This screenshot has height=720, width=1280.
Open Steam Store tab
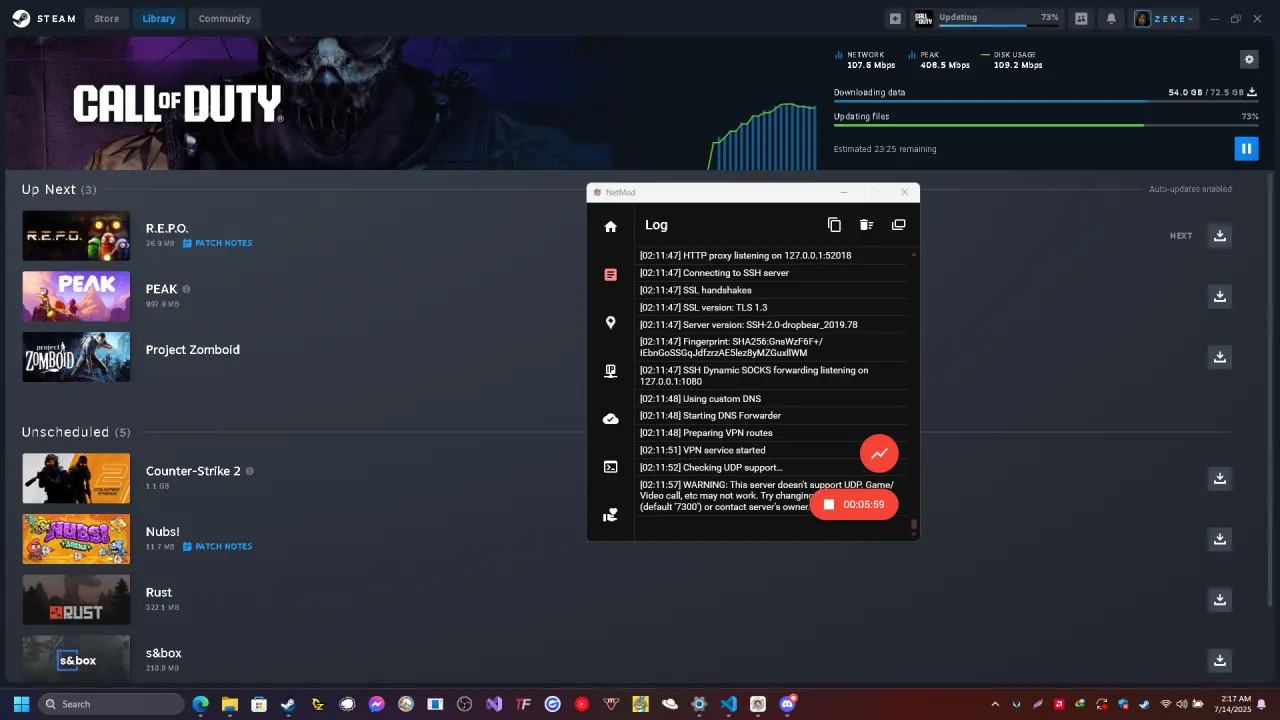tap(106, 18)
